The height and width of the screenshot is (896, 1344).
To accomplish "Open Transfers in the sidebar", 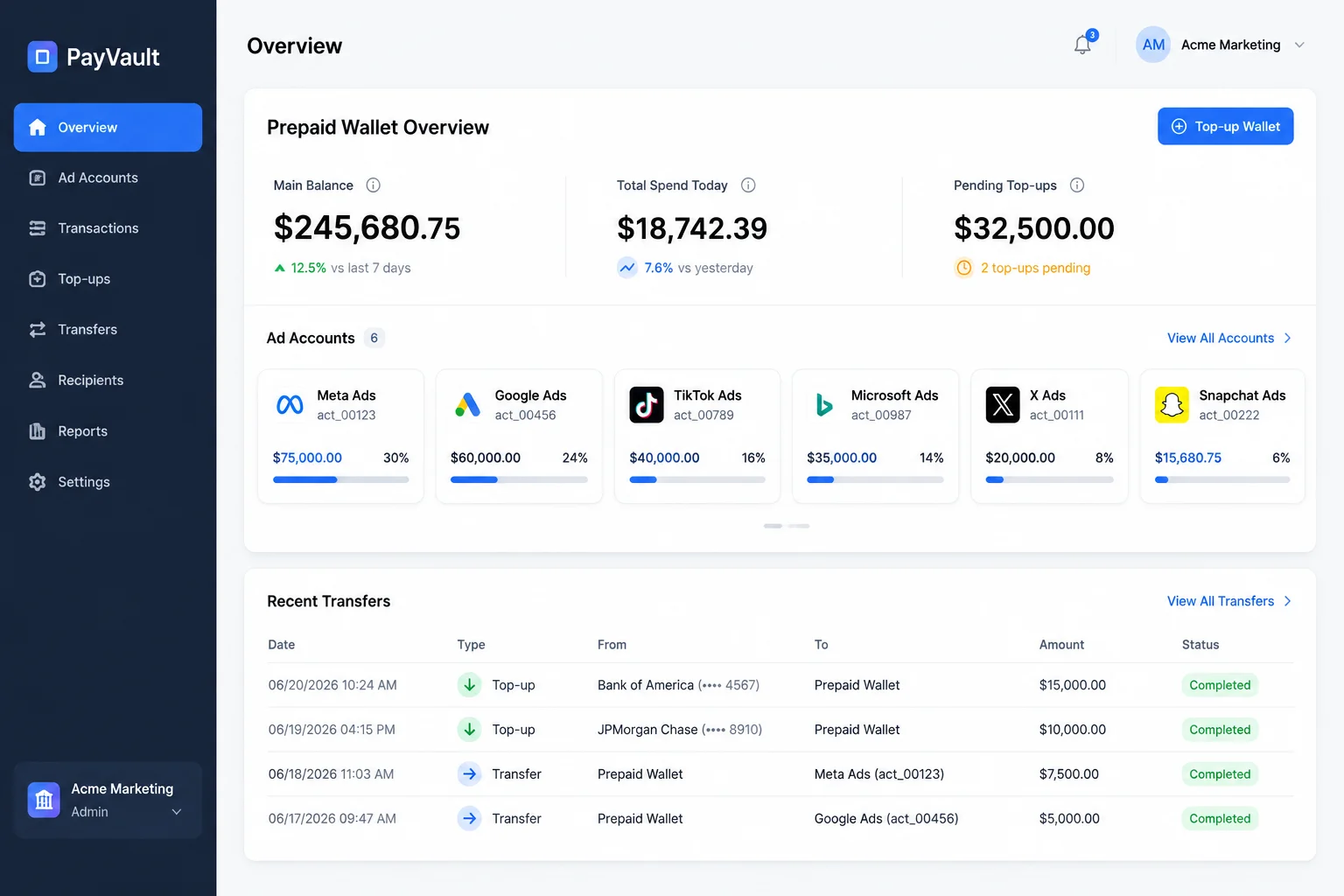I will (108, 330).
